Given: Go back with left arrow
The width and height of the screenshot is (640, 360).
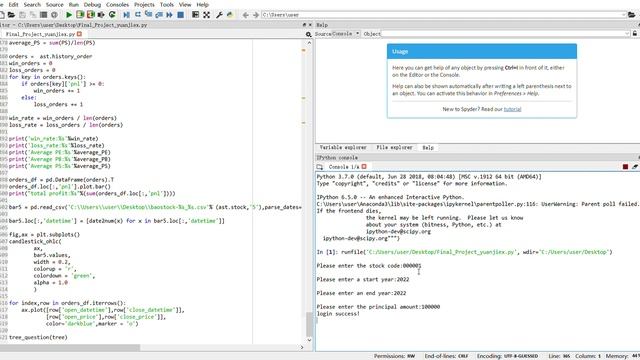Looking at the screenshot, I should [x=245, y=15].
